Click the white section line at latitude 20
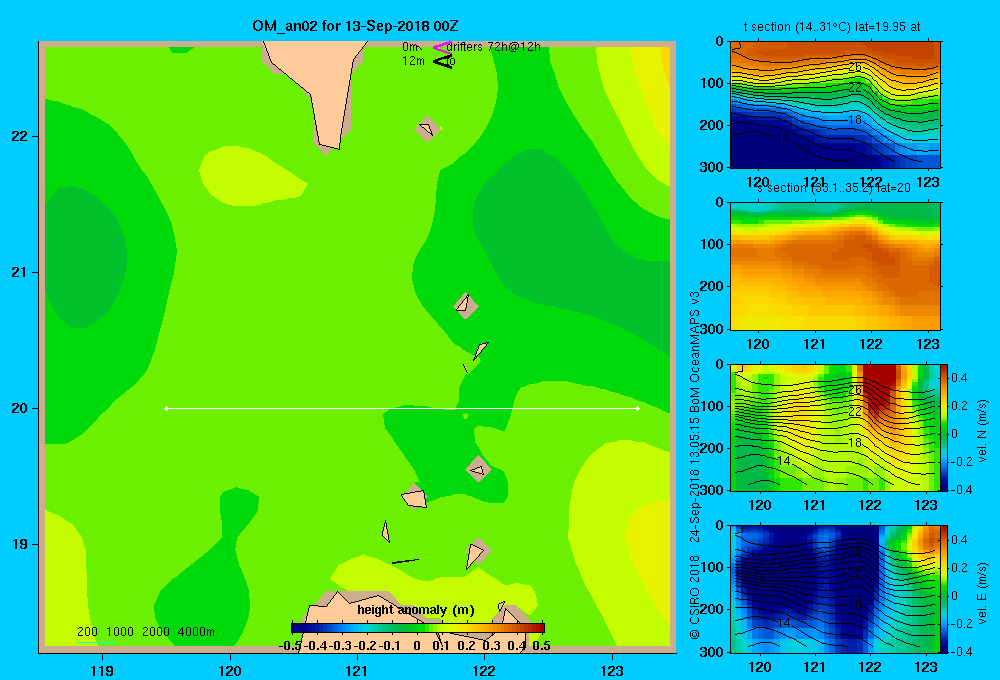Screen dimensions: 1000x680 coord(402,408)
